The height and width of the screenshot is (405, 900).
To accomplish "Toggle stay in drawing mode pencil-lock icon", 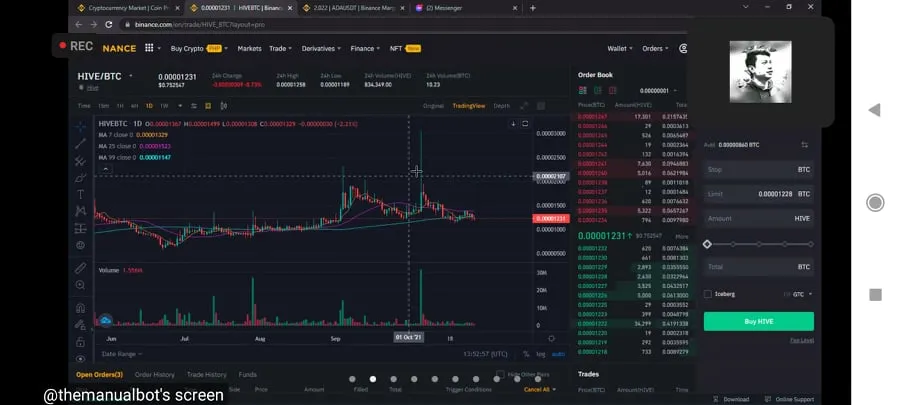I will pos(80,325).
